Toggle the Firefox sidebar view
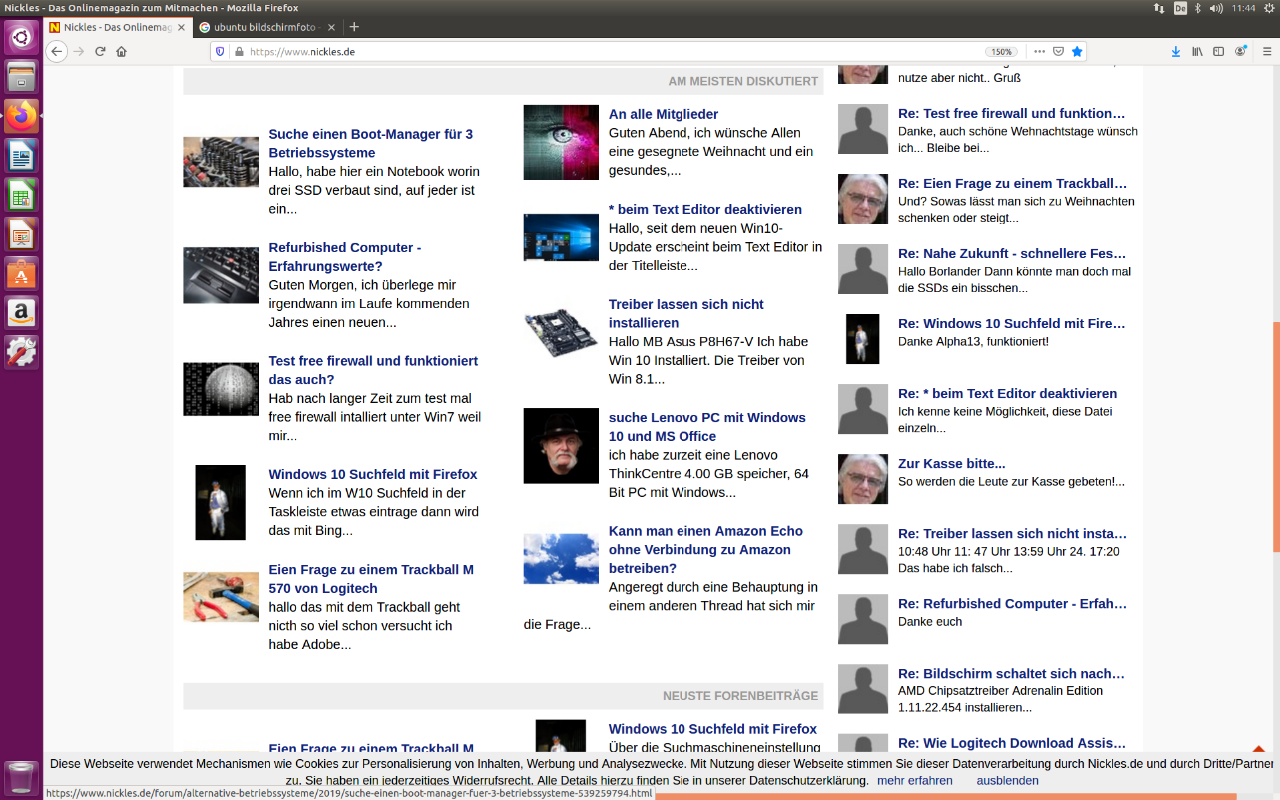The height and width of the screenshot is (800, 1280). (1218, 51)
